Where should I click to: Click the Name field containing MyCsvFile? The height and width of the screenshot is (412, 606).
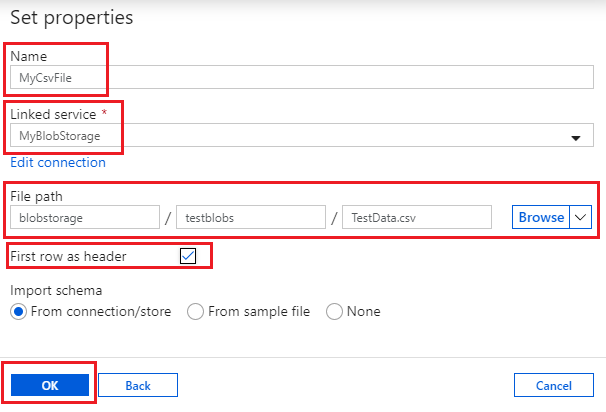point(300,77)
